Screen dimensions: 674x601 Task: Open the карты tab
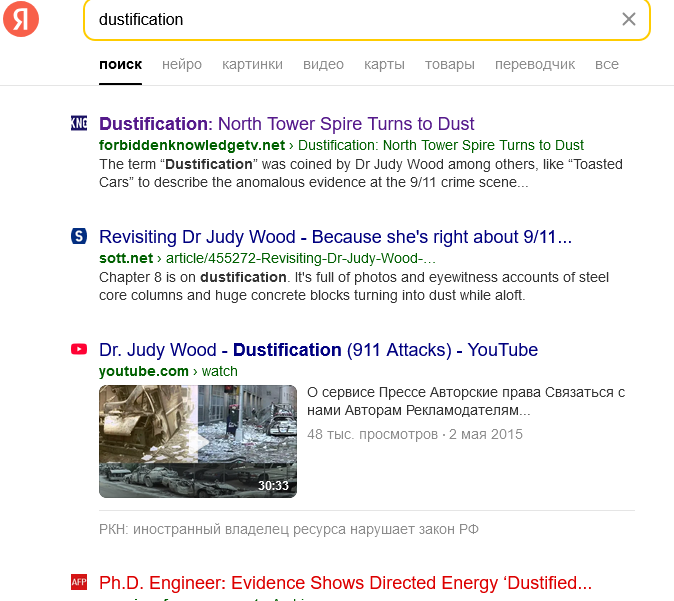tap(384, 64)
